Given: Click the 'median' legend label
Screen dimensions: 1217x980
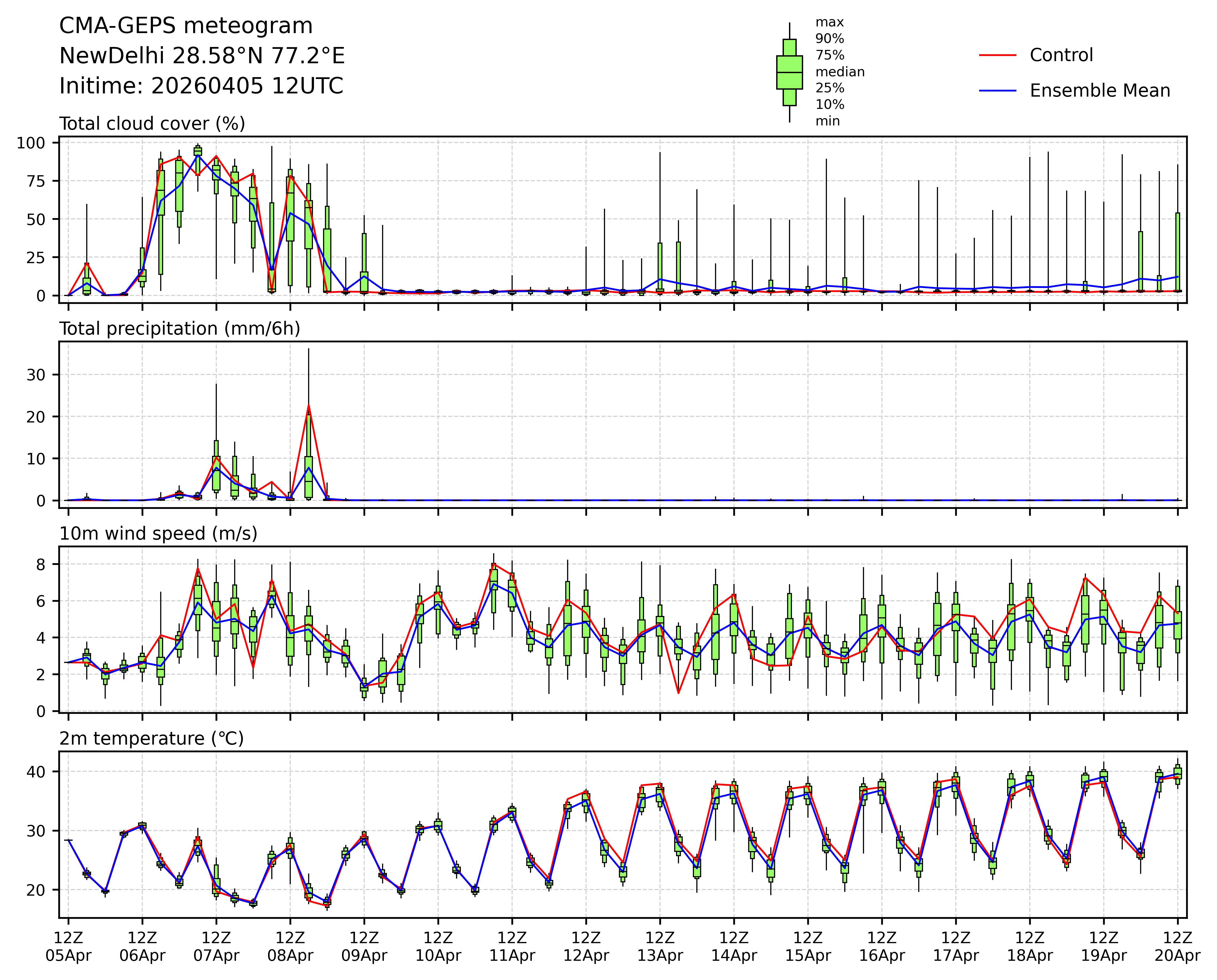Looking at the screenshot, I should (x=840, y=72).
